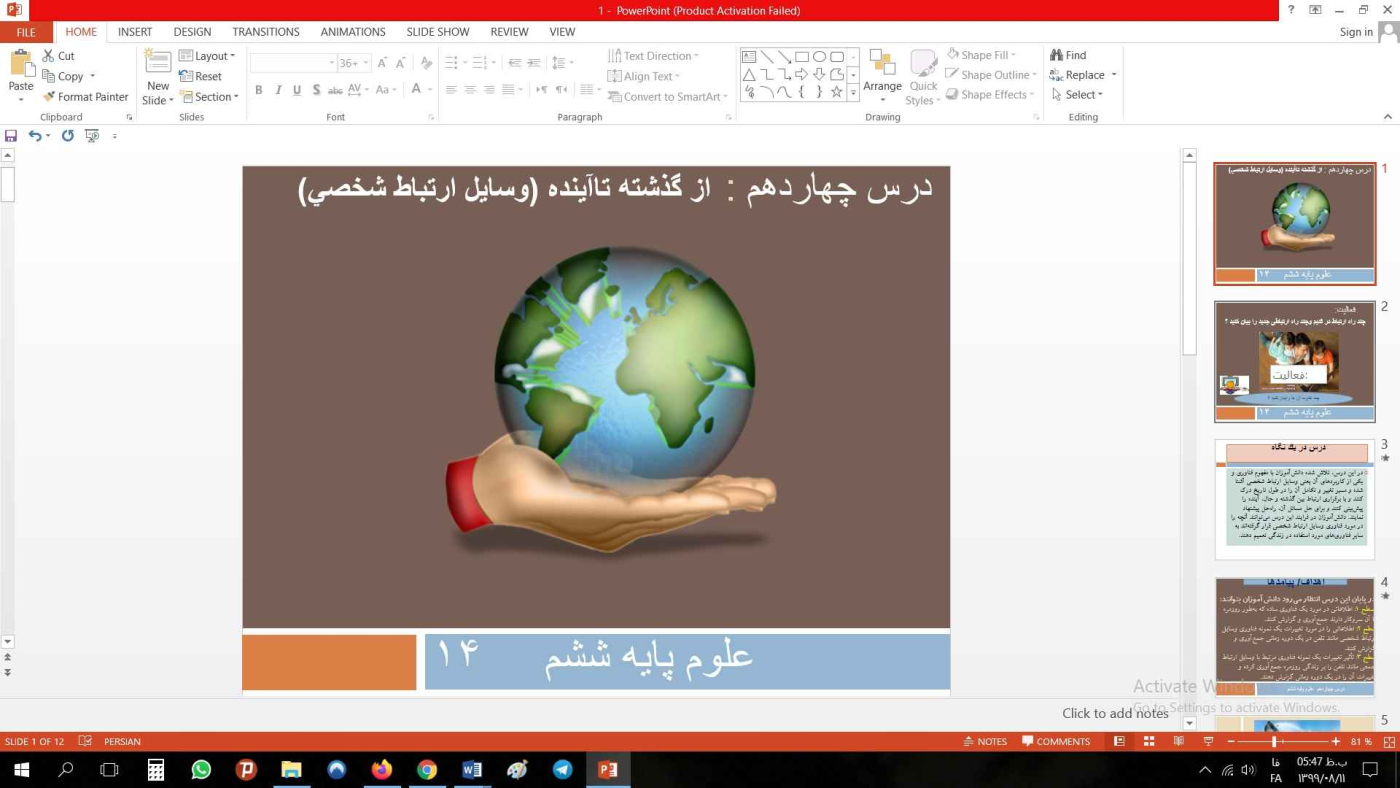
Task: Open the FILE menu tab
Action: [26, 32]
